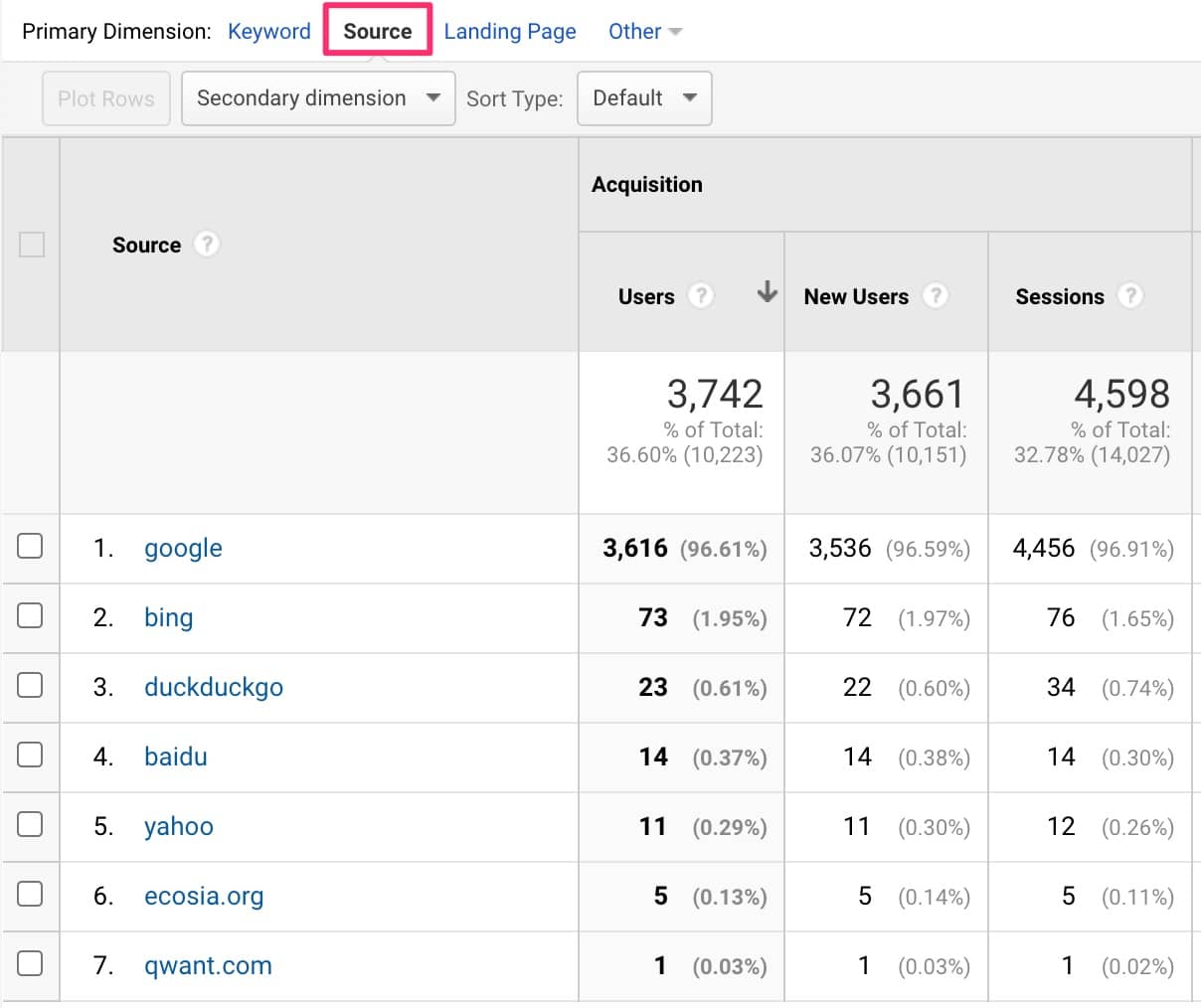Click the help icon next to Source header

click(x=206, y=245)
